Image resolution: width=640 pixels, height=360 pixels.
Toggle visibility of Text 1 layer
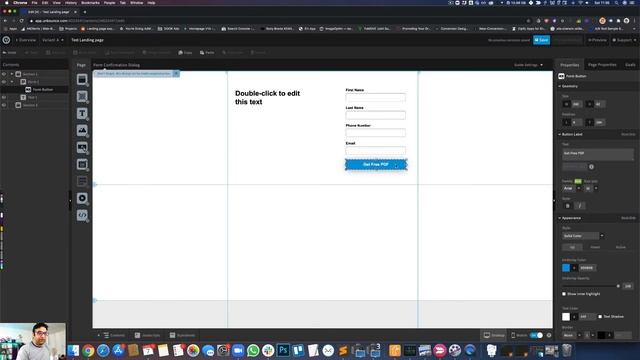tap(4, 97)
